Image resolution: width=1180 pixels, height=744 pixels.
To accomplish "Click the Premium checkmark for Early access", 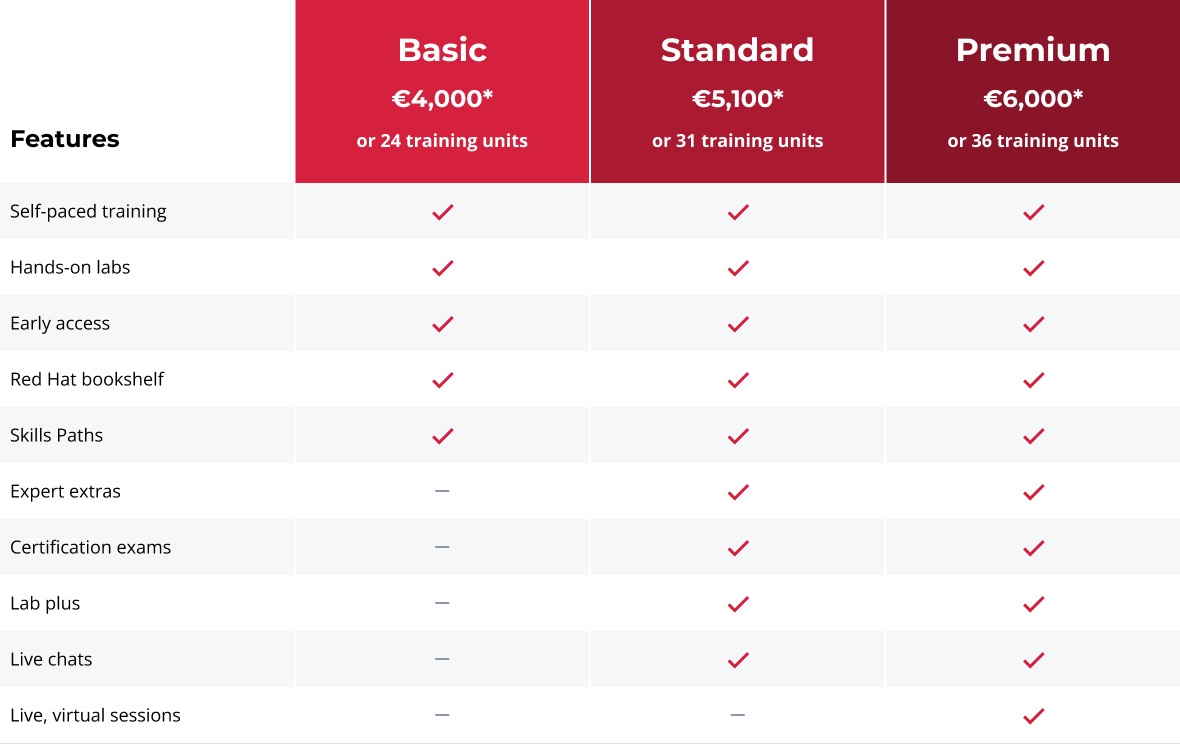I will click(1033, 323).
